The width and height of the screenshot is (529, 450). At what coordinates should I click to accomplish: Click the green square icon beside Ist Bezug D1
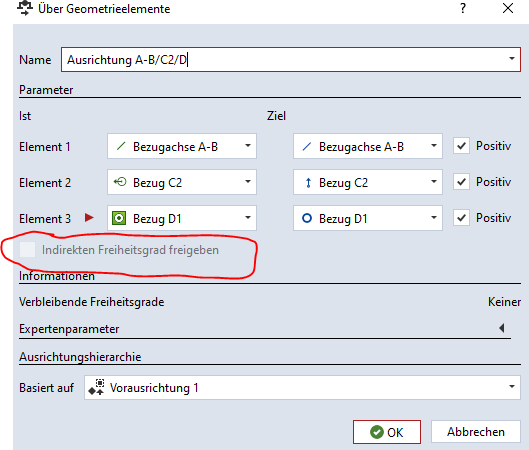click(x=119, y=218)
